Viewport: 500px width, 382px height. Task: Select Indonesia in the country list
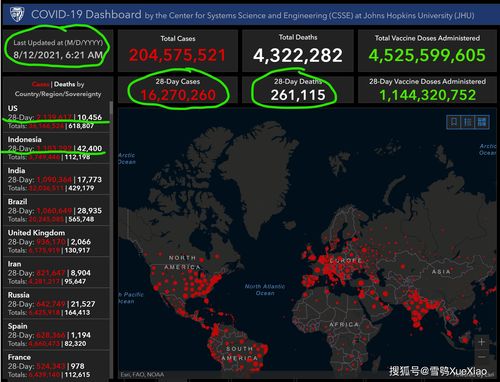point(56,148)
